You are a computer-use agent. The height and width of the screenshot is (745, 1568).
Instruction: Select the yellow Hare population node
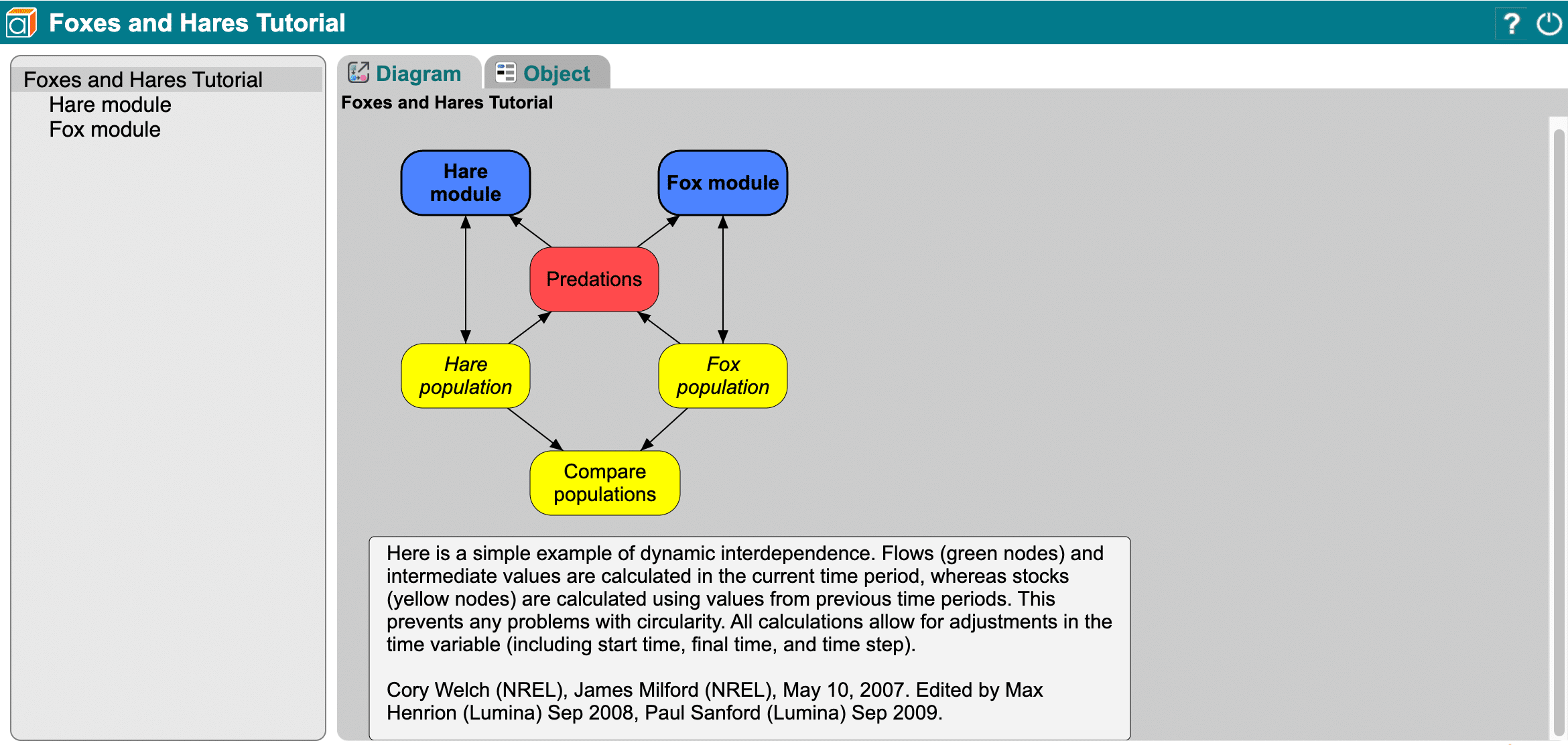tap(466, 376)
